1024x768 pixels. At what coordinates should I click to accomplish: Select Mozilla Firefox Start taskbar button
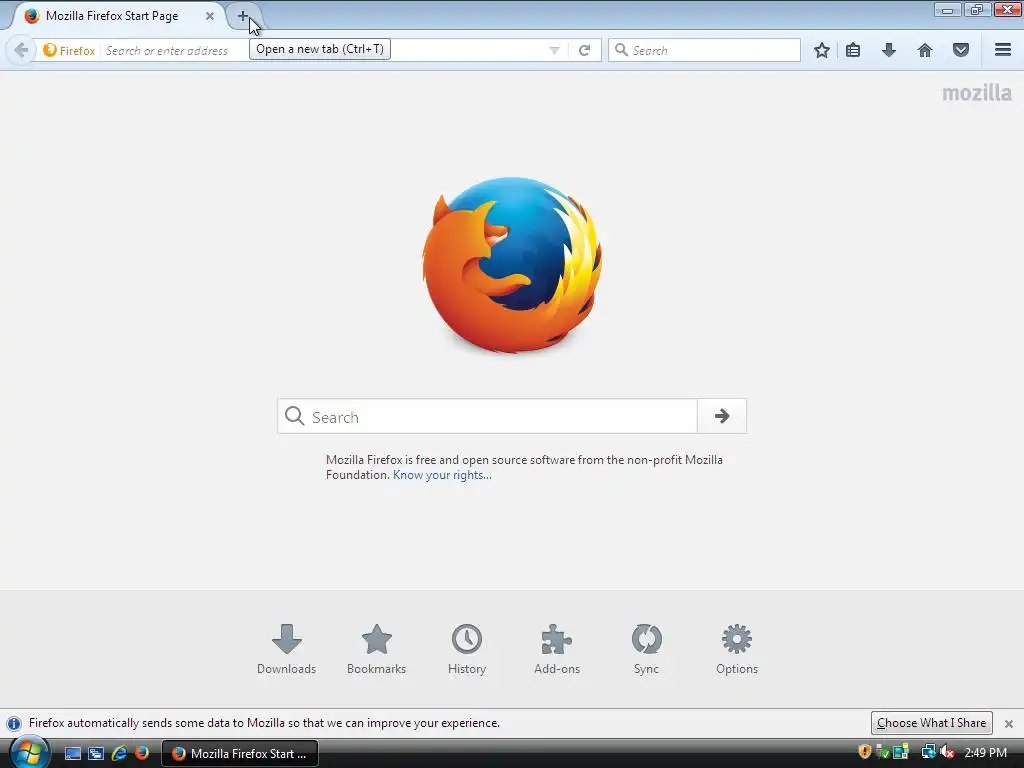click(x=240, y=754)
